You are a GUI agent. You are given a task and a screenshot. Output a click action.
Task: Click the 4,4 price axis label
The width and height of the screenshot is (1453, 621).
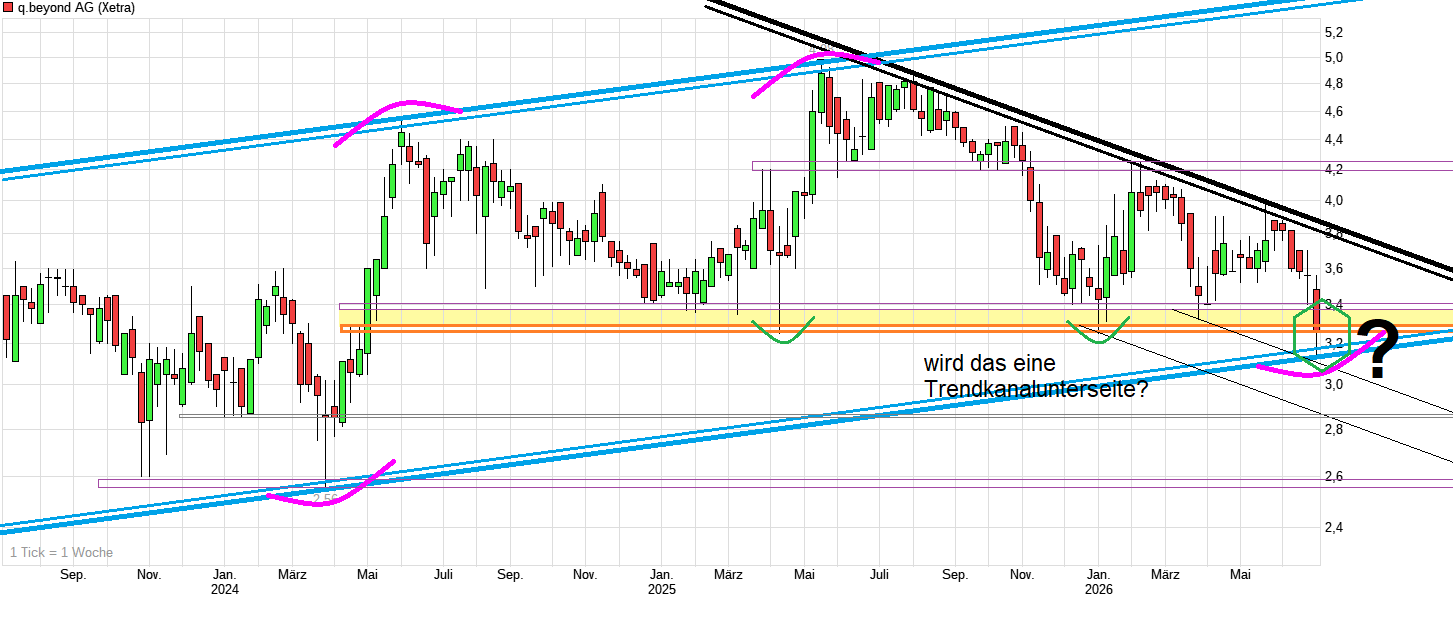1333,140
